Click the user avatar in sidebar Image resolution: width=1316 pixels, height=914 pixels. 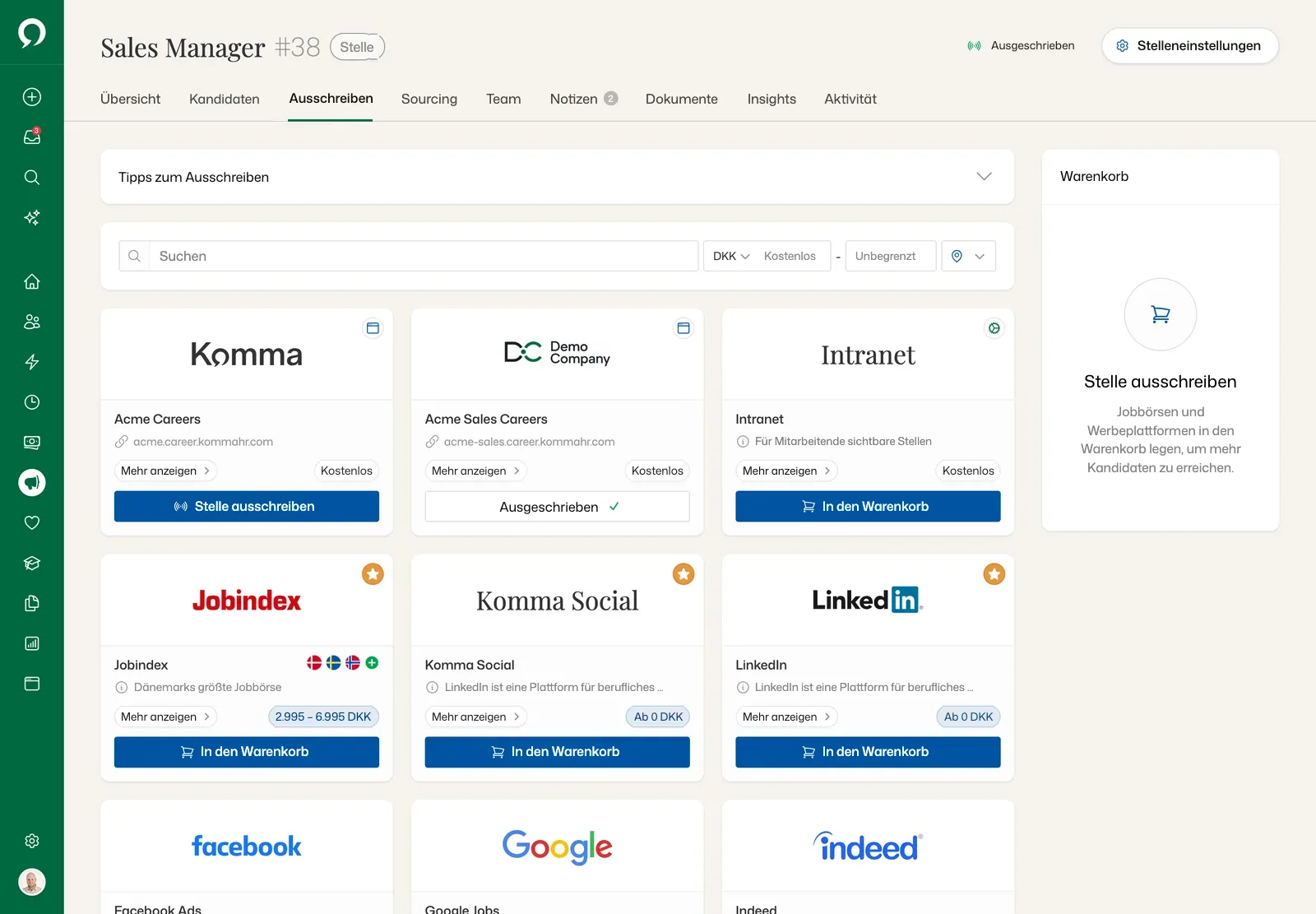pos(32,882)
